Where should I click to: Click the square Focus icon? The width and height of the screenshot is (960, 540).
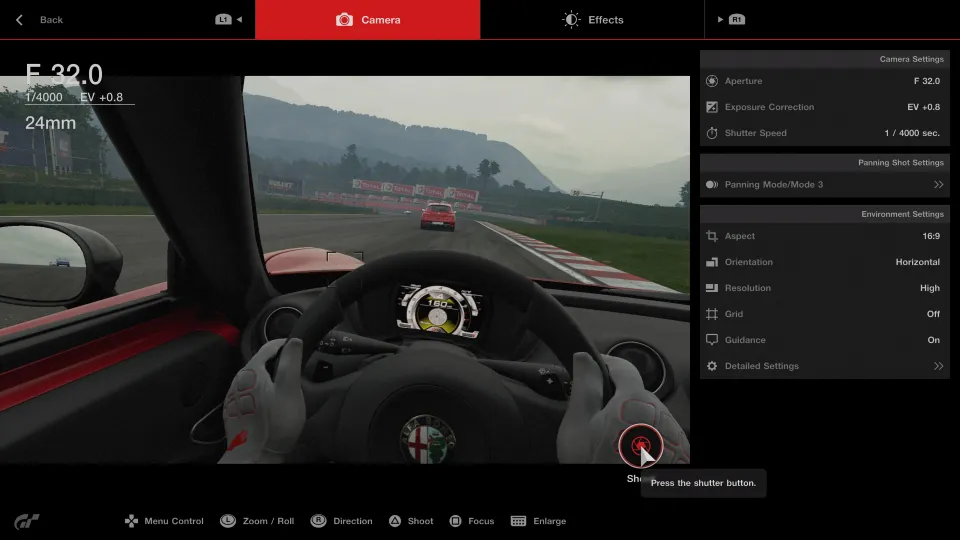455,521
